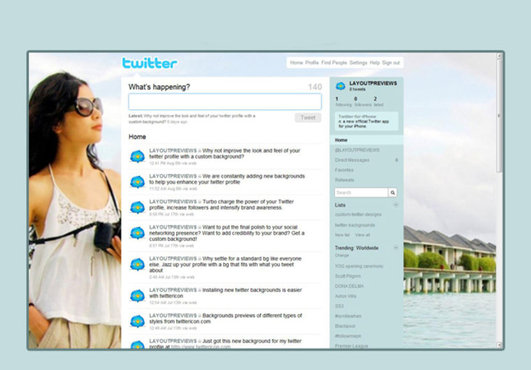Open the LAYOUTPREVIEWS name link in sidebar

[373, 83]
